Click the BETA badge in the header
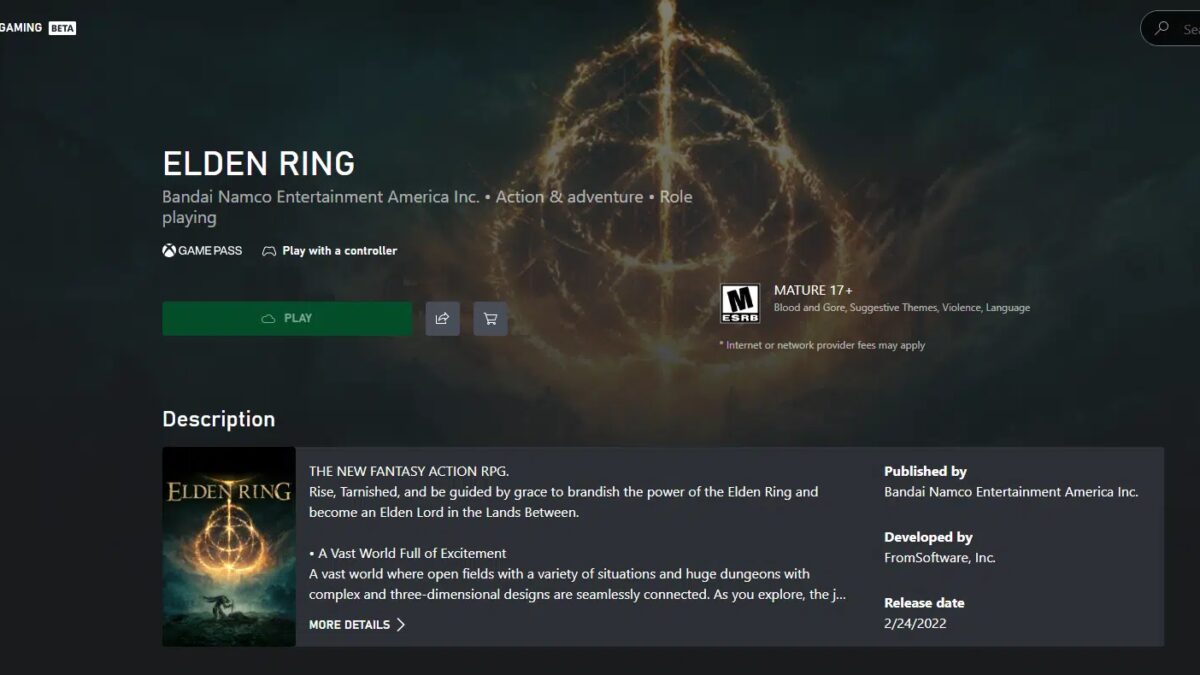This screenshot has width=1200, height=675. [62, 28]
